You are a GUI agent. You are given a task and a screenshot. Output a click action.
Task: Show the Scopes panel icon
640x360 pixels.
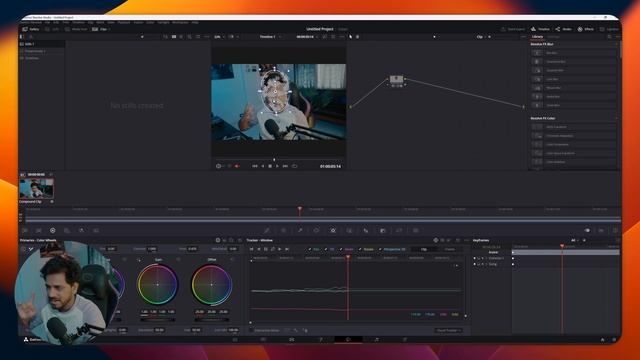pyautogui.click(x=601, y=231)
